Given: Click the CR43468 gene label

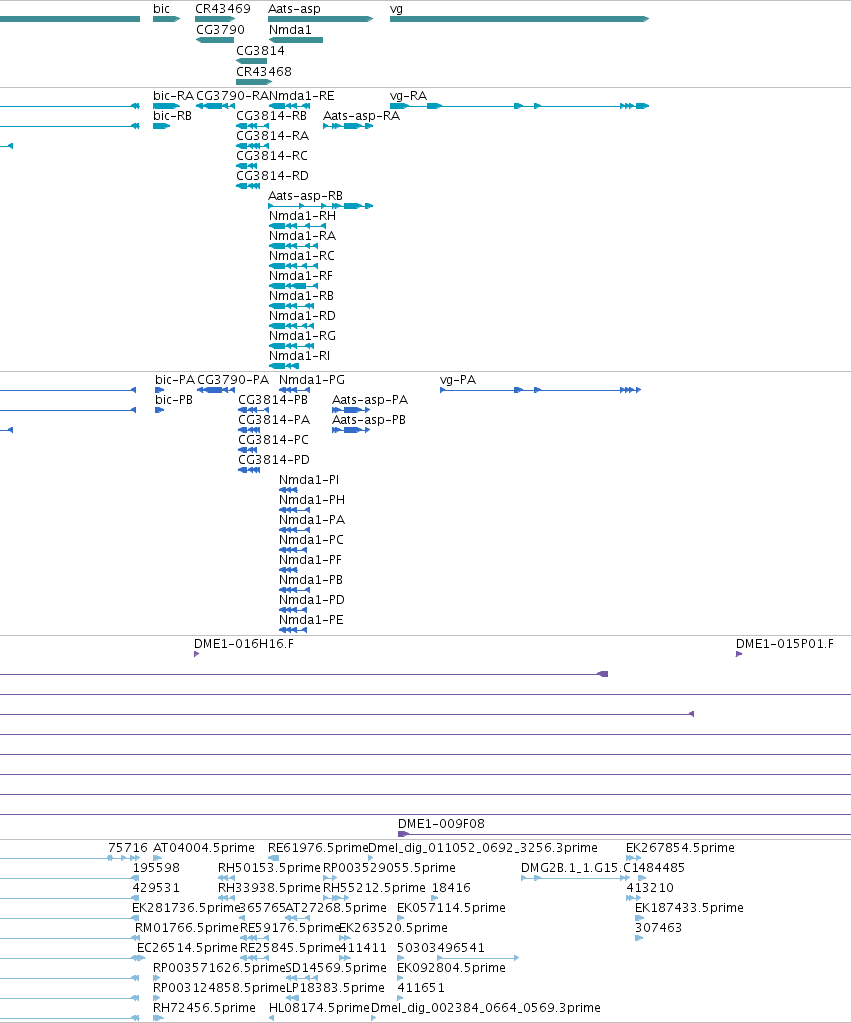Looking at the screenshot, I should [x=264, y=72].
